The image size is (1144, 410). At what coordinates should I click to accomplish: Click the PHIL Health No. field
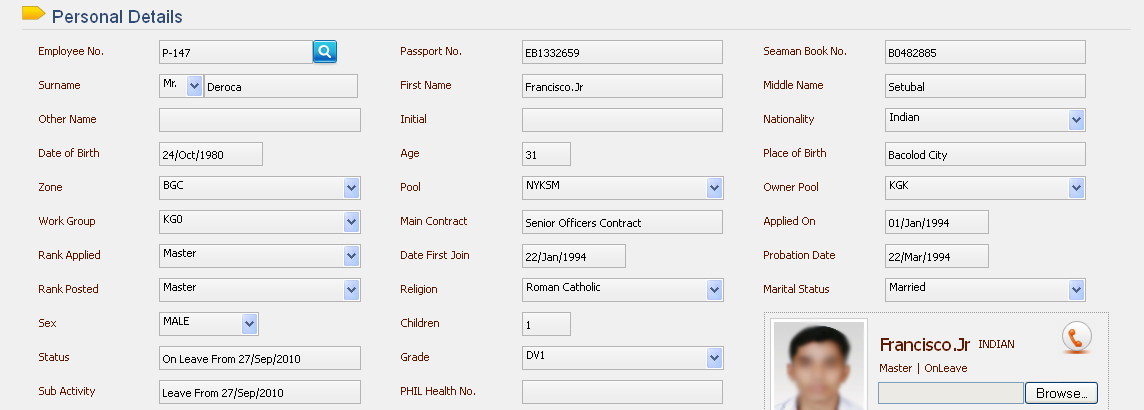tap(621, 392)
